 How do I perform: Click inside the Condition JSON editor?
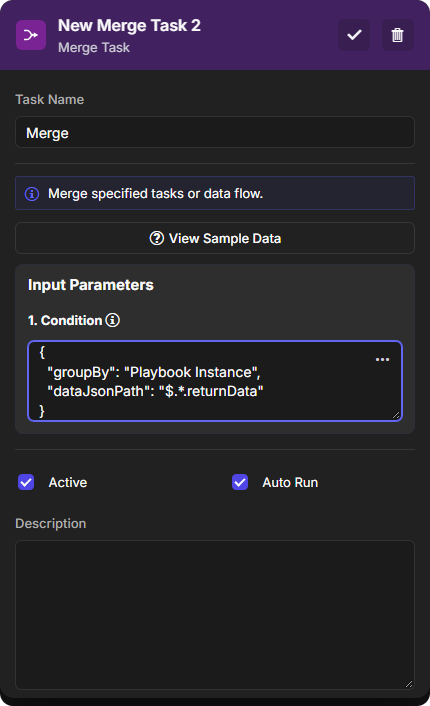[215, 381]
